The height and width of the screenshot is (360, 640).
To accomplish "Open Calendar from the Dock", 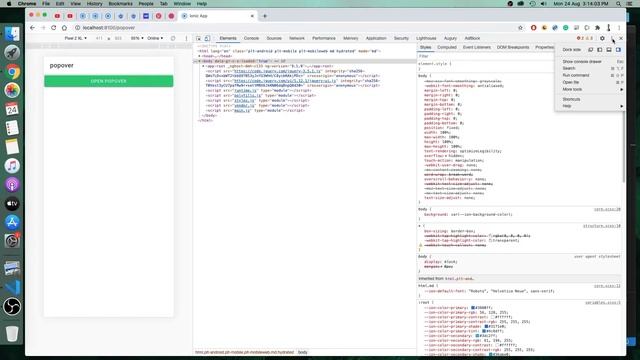I will tap(12, 109).
